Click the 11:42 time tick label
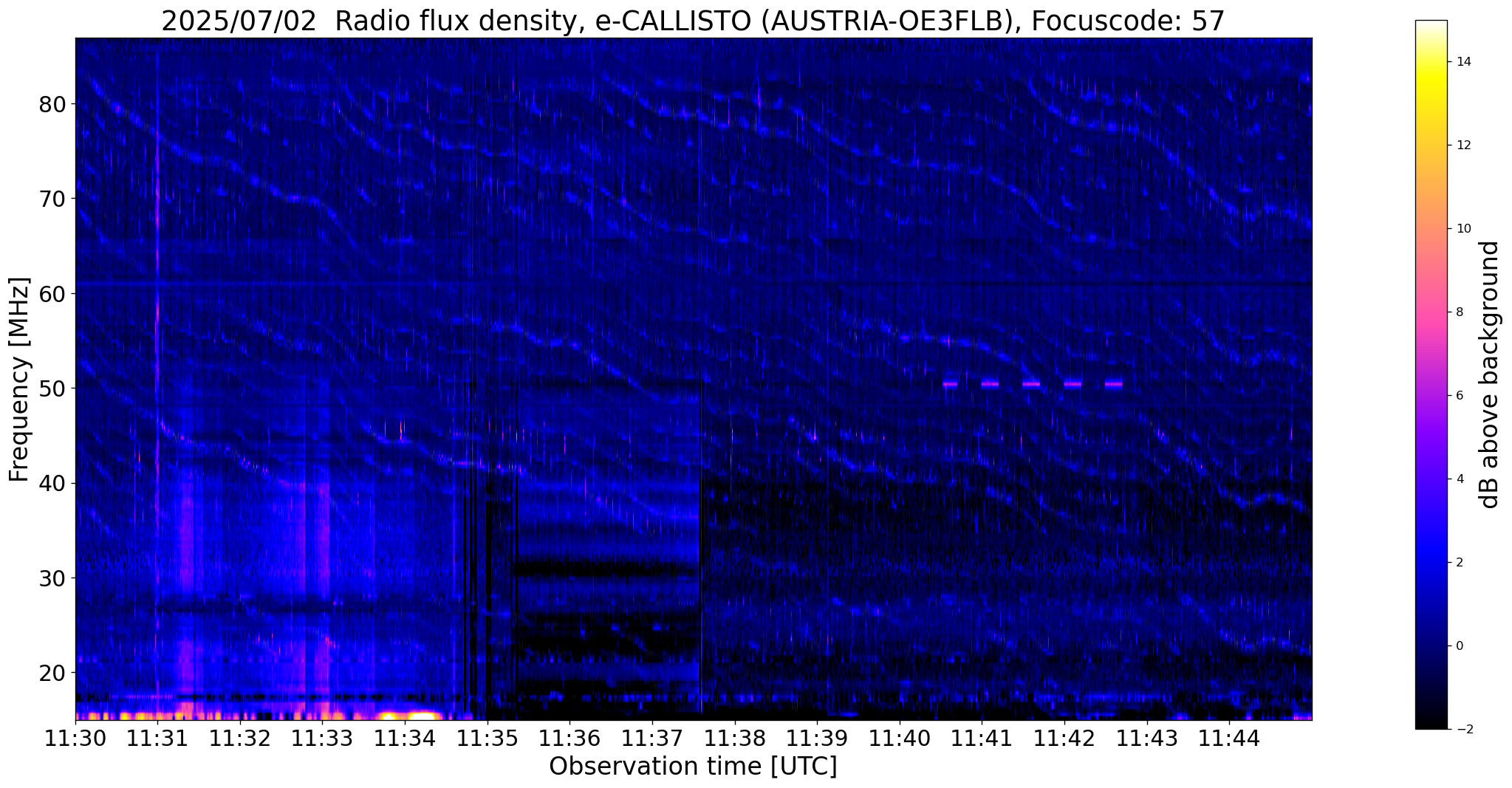Screen dimensions: 1512x788 (1064, 738)
